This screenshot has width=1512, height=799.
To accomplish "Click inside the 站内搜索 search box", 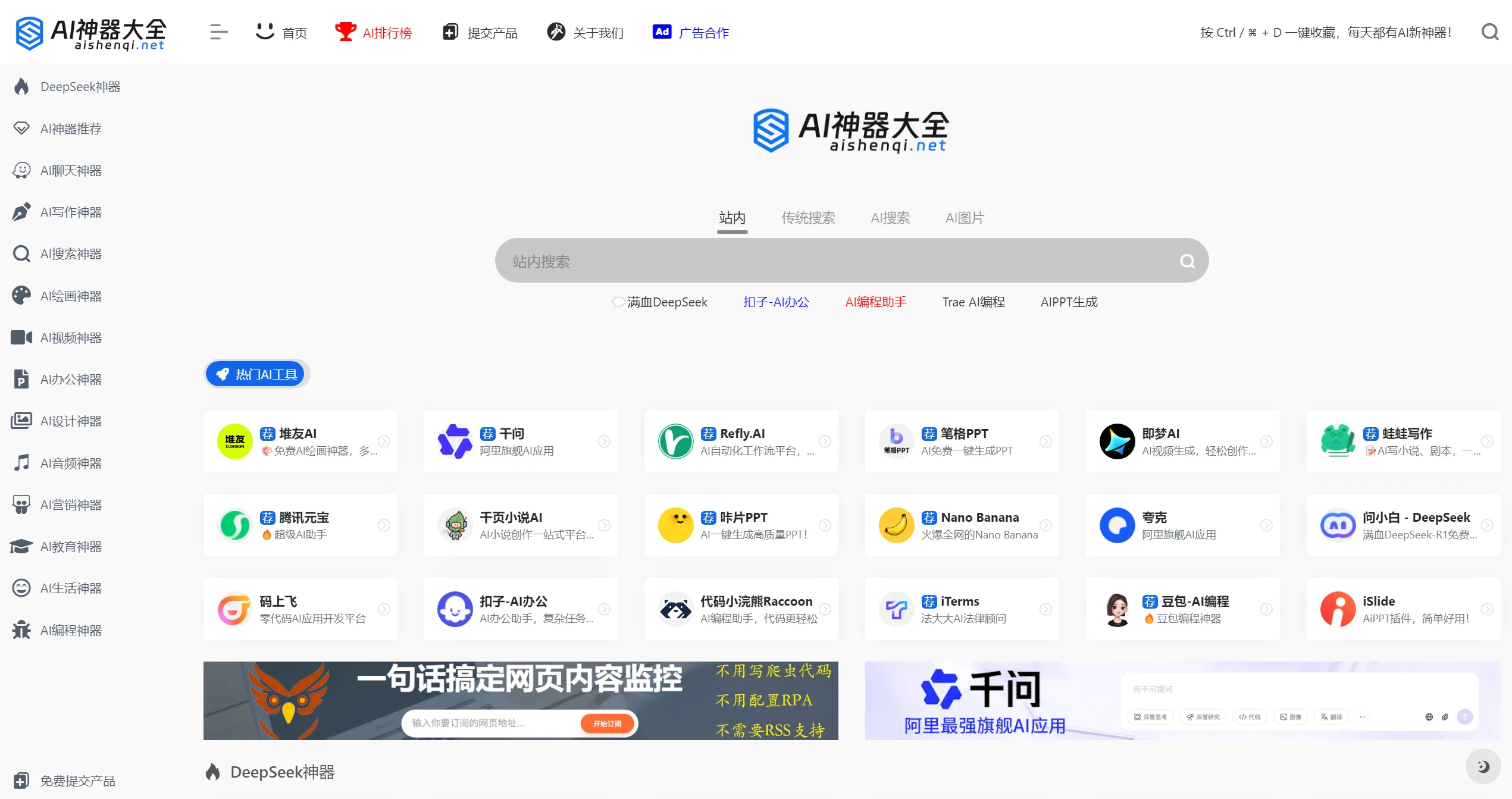I will (833, 260).
